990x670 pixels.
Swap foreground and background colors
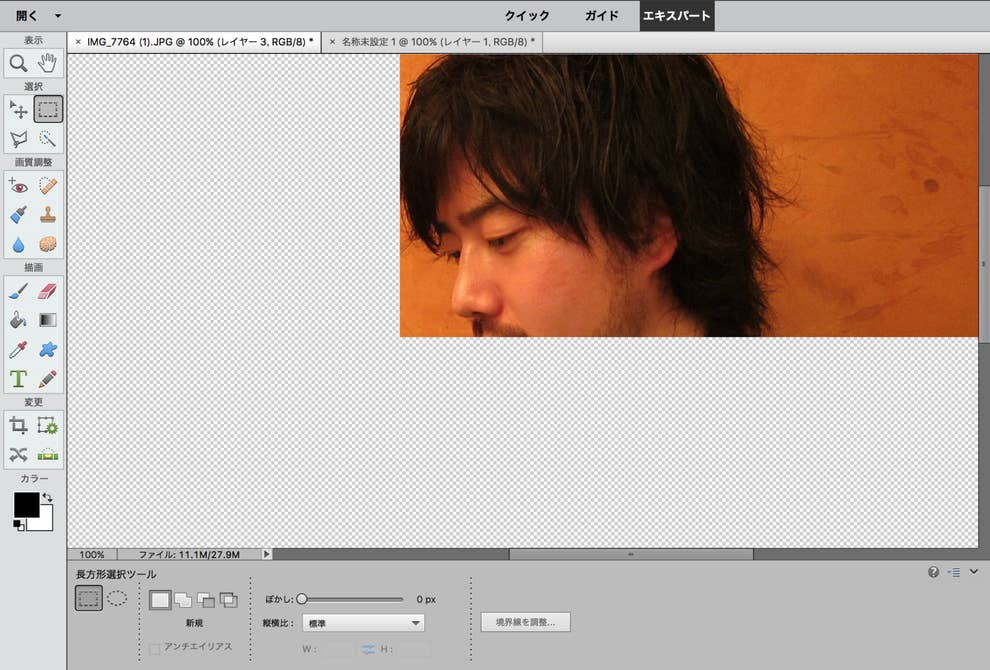tap(47, 497)
